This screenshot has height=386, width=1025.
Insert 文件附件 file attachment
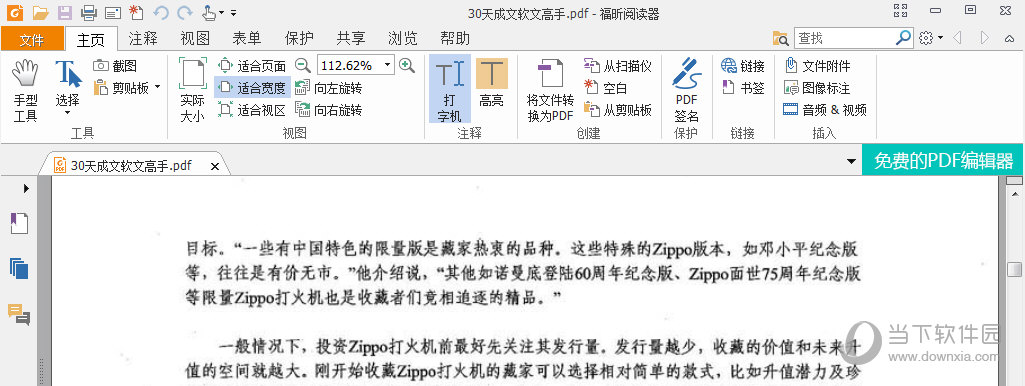point(817,66)
